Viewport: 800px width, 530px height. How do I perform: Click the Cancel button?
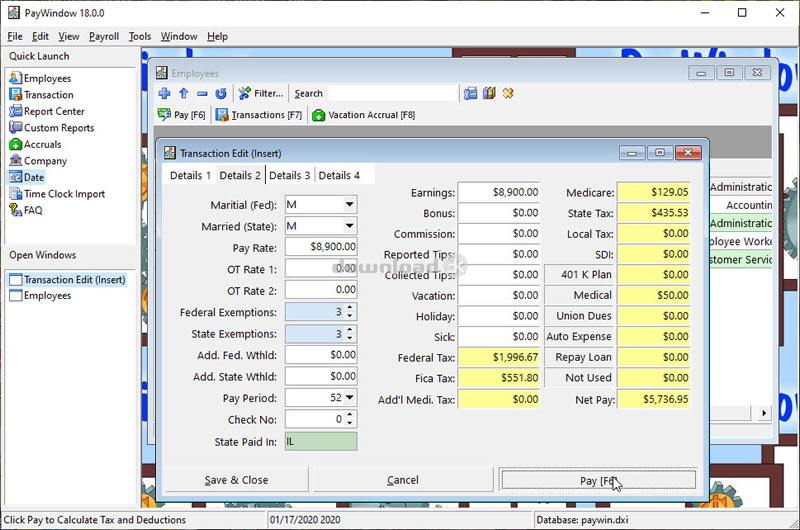pyautogui.click(x=403, y=480)
